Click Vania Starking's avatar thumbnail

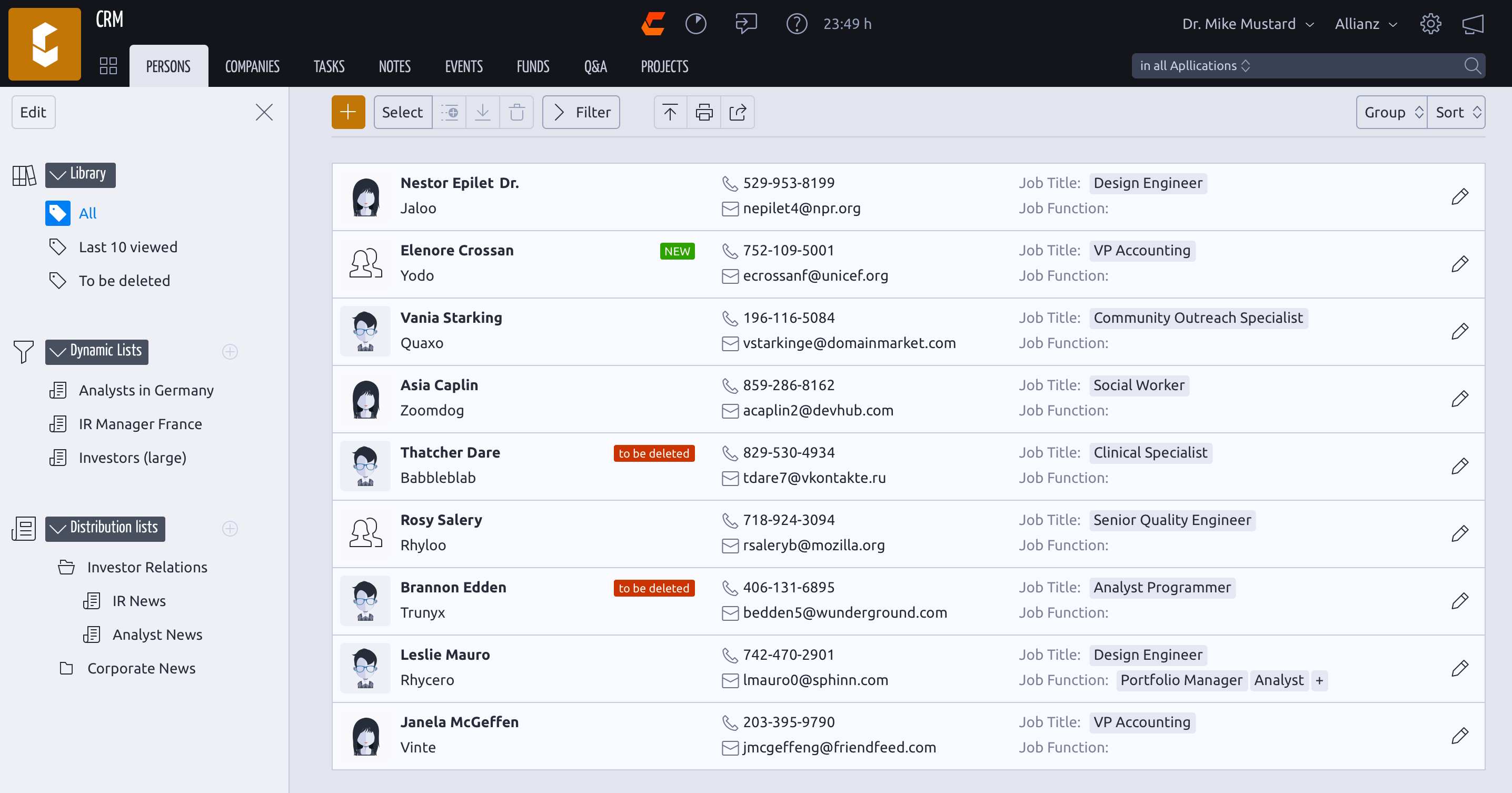click(x=365, y=332)
